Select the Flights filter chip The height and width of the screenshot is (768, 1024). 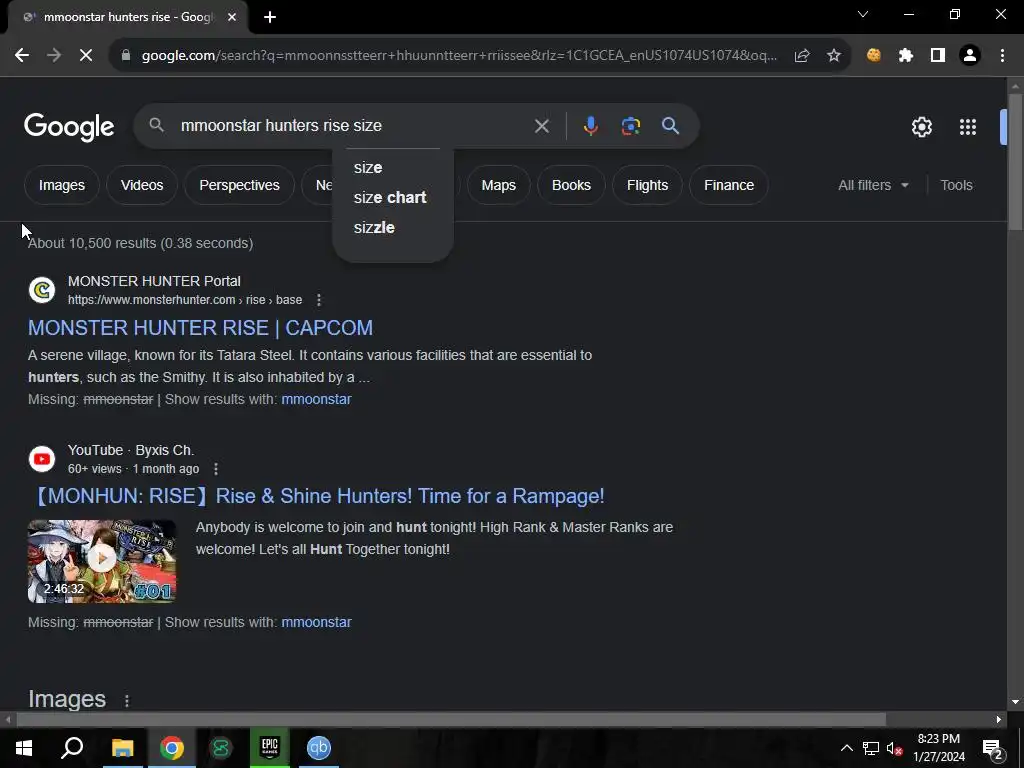[647, 185]
